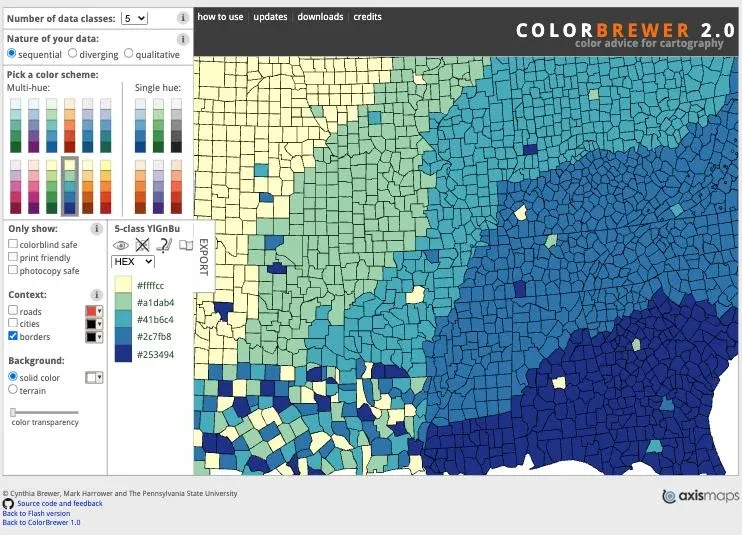742x535 pixels.
Task: Open the solid background color dropdown
Action: tap(94, 377)
